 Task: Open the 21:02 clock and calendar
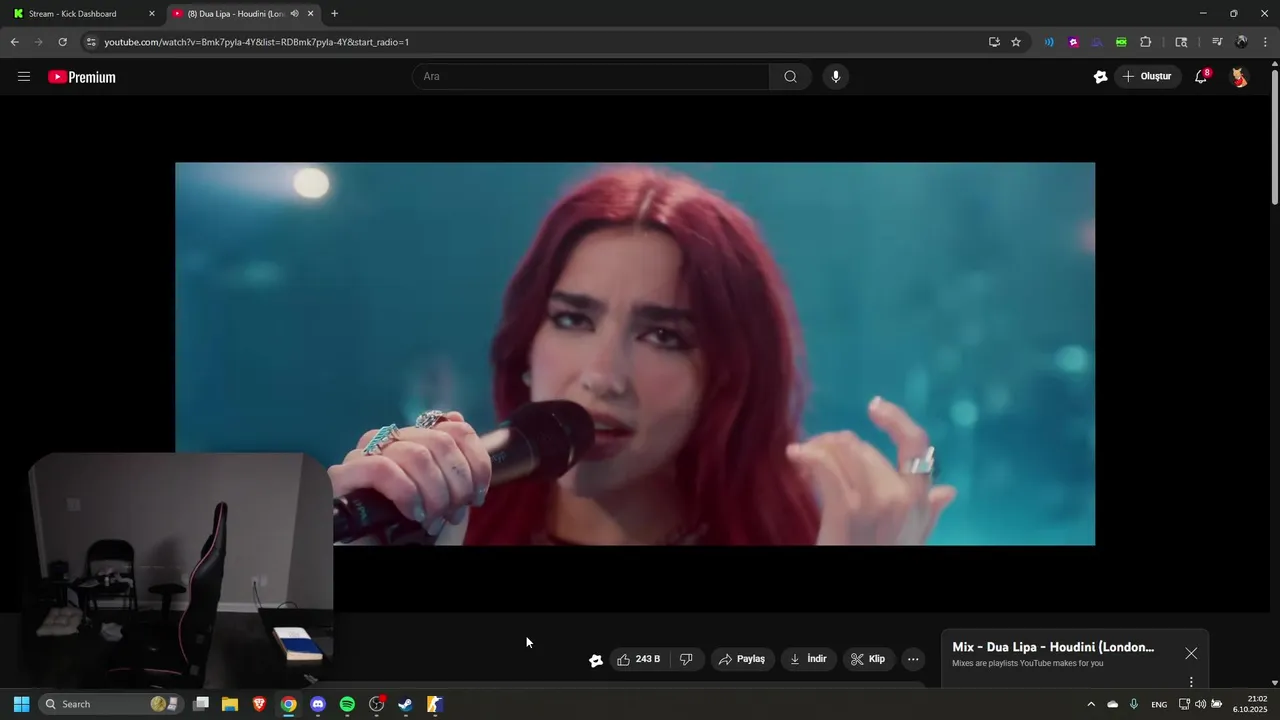pos(1252,704)
